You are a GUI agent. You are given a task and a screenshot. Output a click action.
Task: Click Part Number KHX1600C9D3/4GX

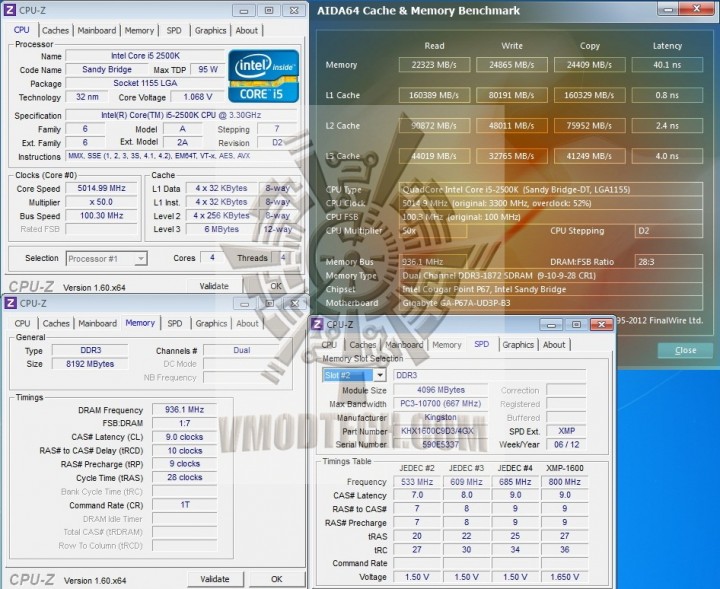(441, 431)
